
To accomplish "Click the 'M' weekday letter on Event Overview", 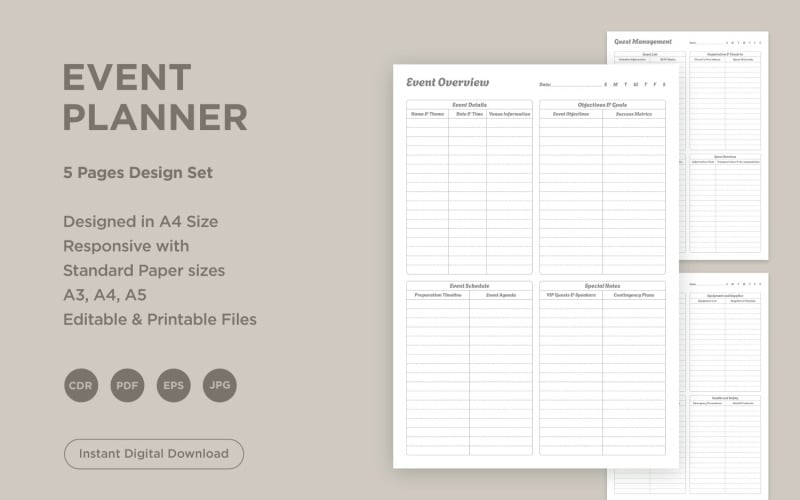I will click(615, 85).
